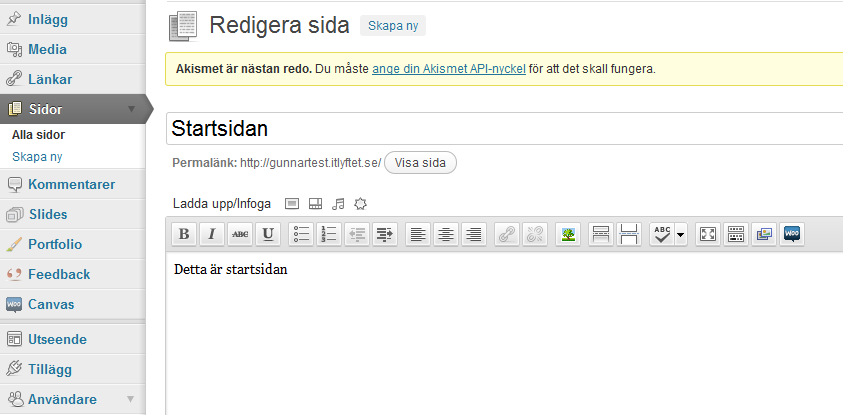Viewport: 843px width, 415px height.
Task: Click the Ladda upp/Infoga label
Action: (222, 204)
